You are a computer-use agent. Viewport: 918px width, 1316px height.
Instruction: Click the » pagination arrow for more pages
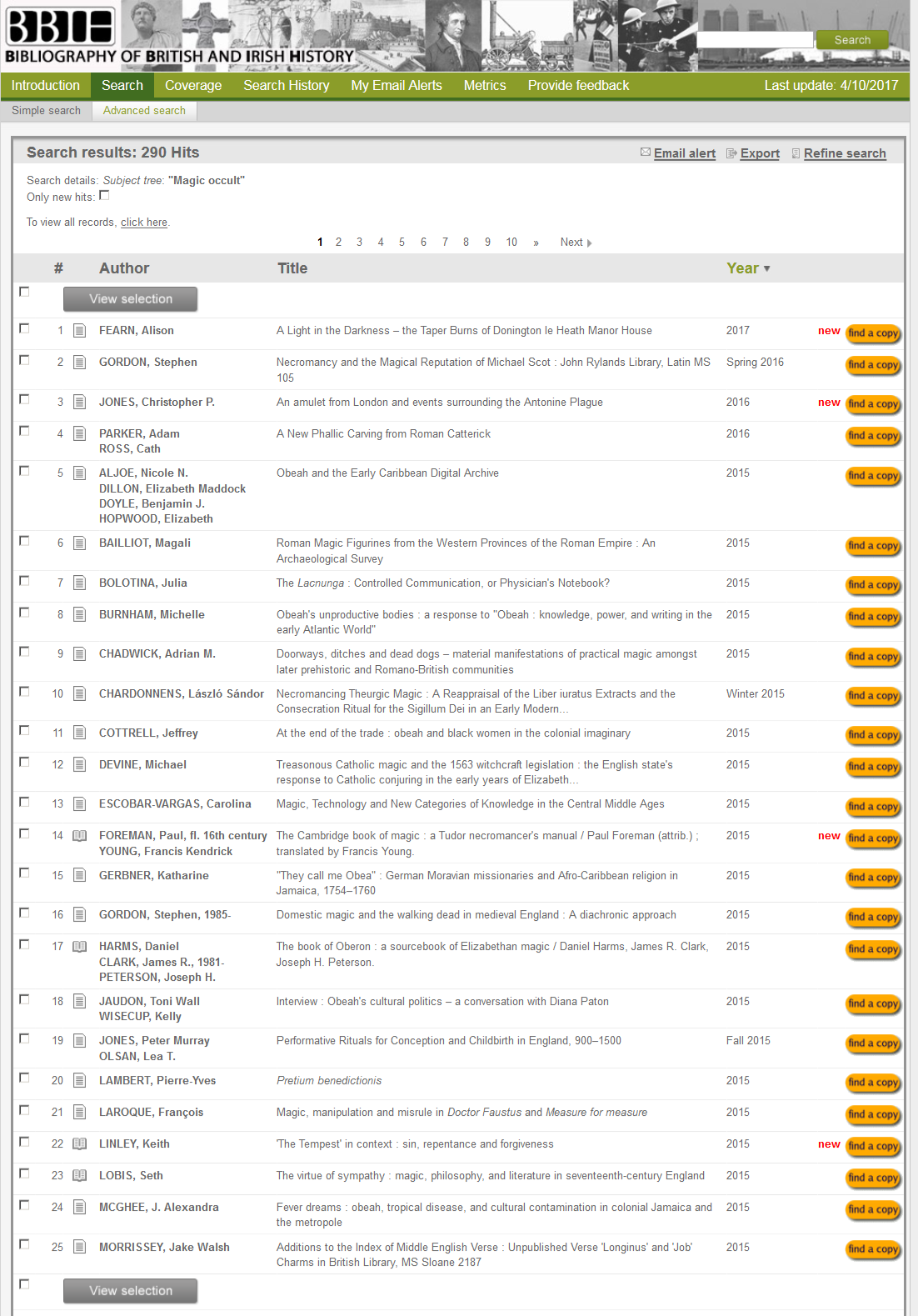coord(536,243)
